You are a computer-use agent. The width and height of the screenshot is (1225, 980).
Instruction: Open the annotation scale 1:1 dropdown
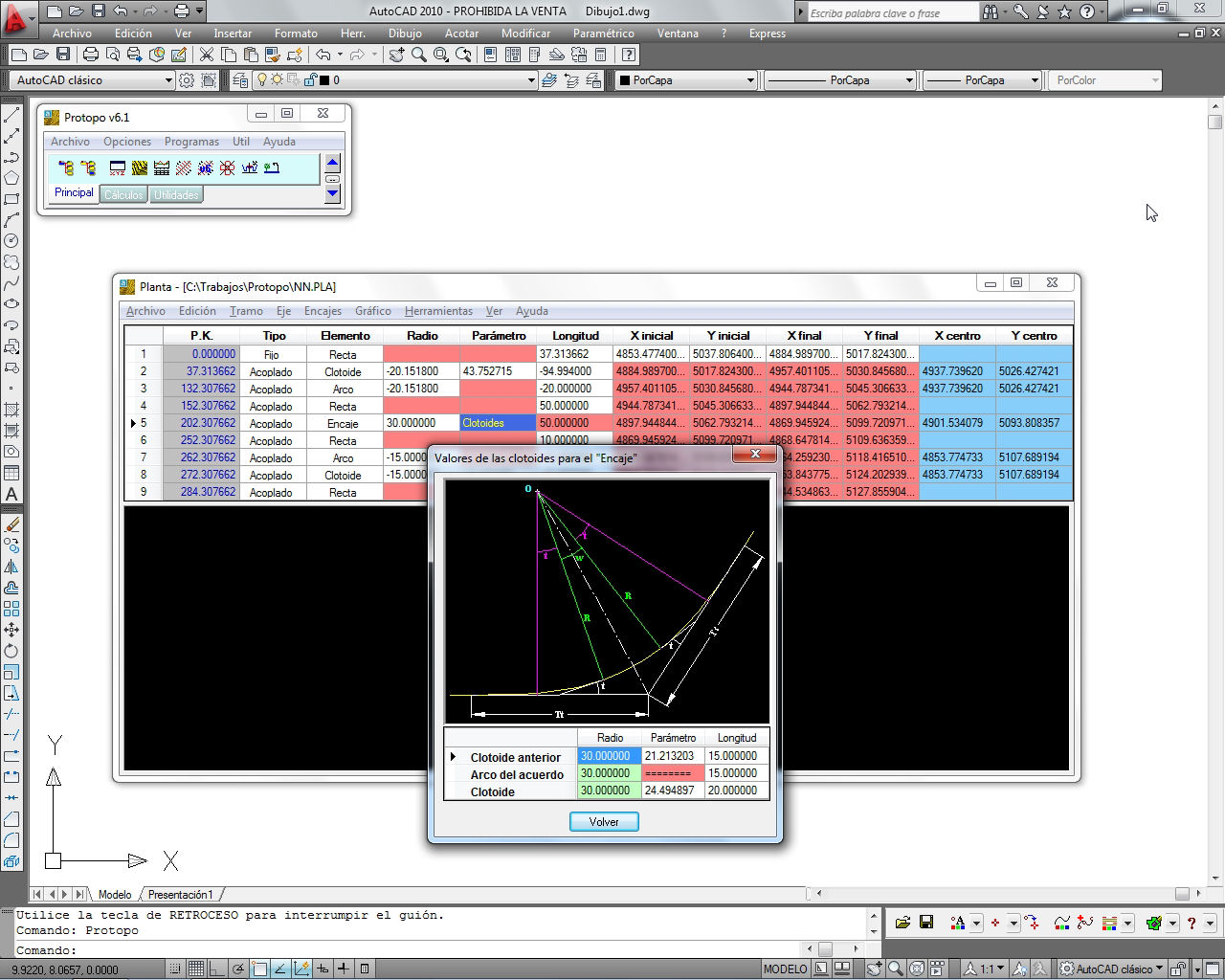tap(984, 969)
